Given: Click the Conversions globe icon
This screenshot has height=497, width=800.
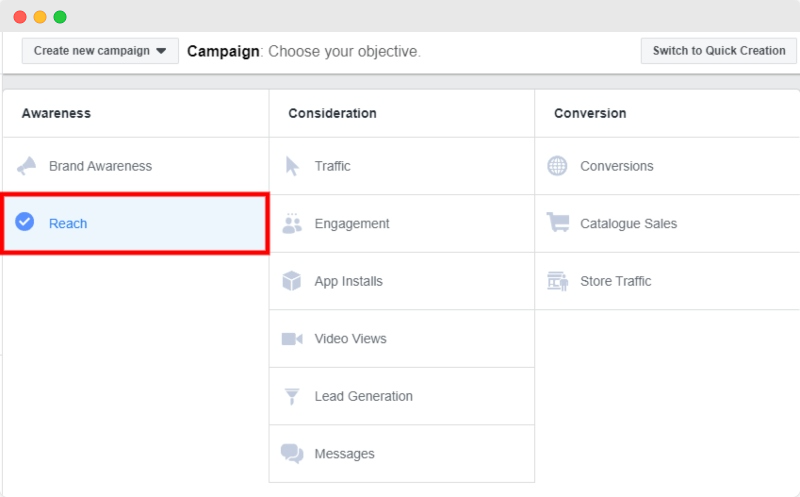Looking at the screenshot, I should (x=557, y=166).
